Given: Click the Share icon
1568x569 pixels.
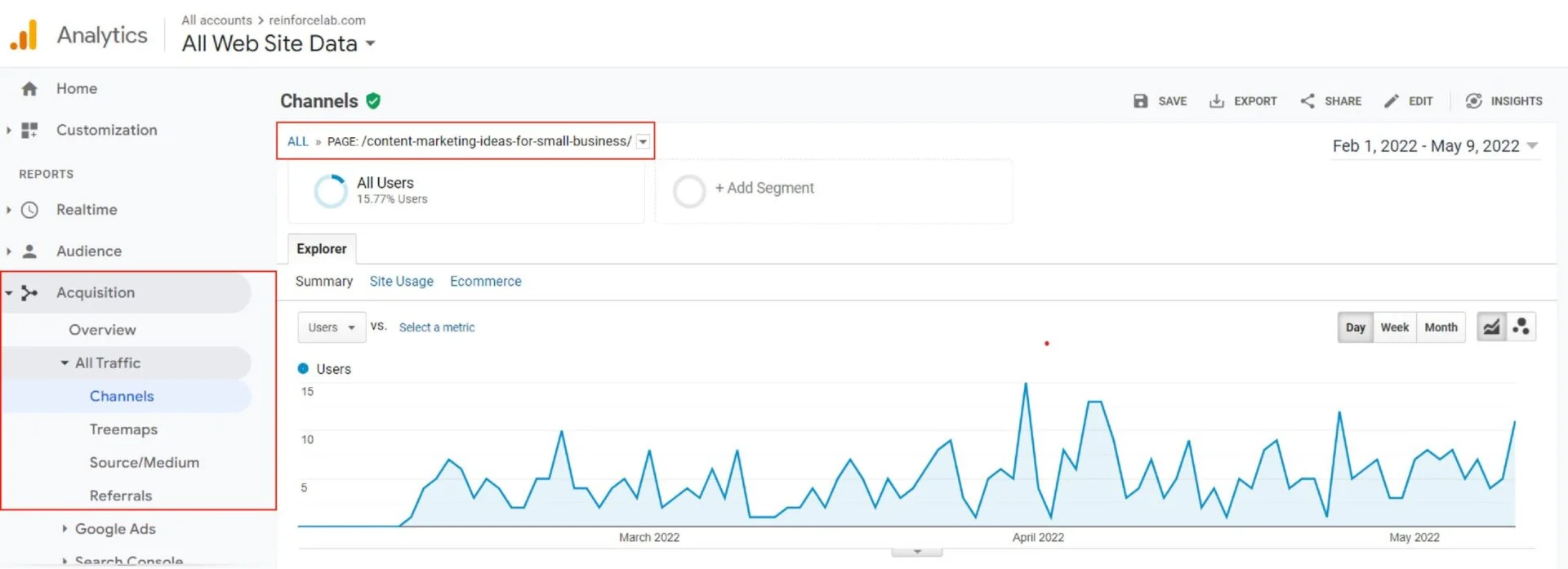Looking at the screenshot, I should [1307, 100].
